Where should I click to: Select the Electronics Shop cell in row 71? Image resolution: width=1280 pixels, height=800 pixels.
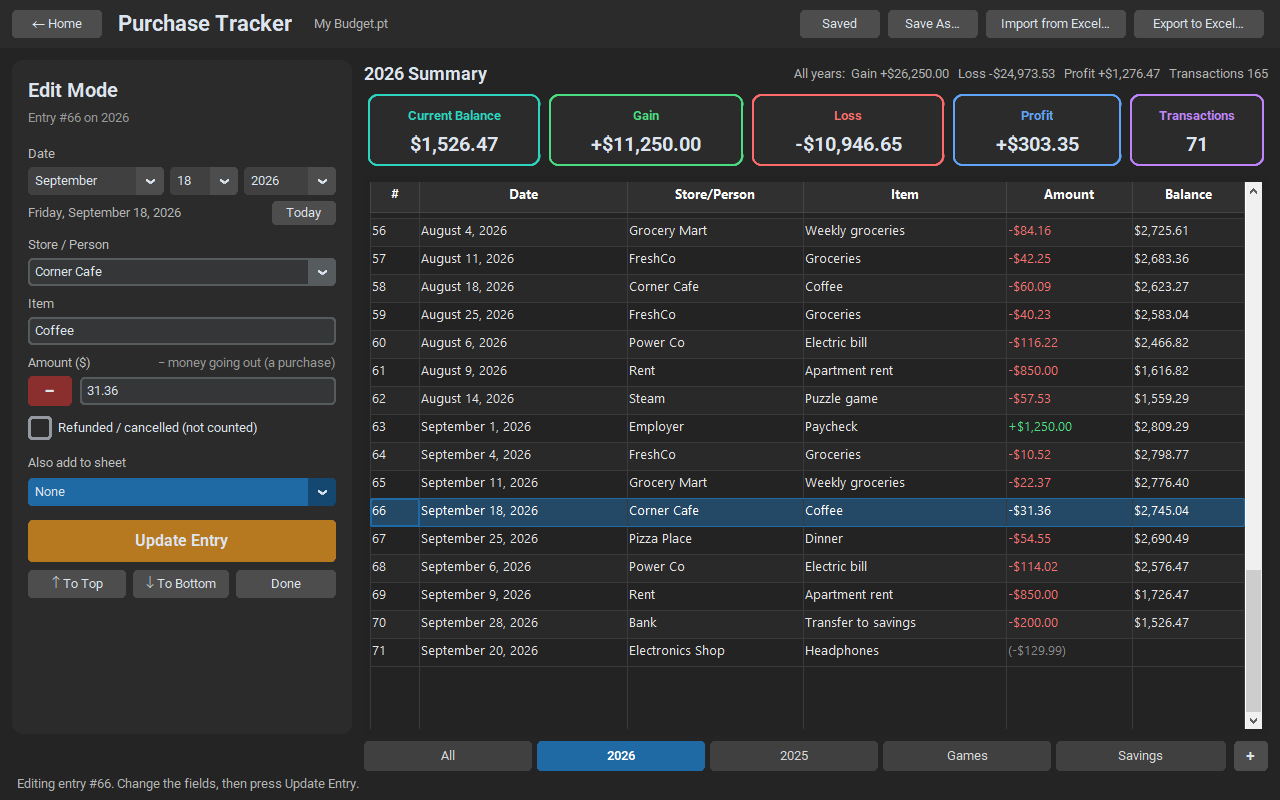coord(715,651)
